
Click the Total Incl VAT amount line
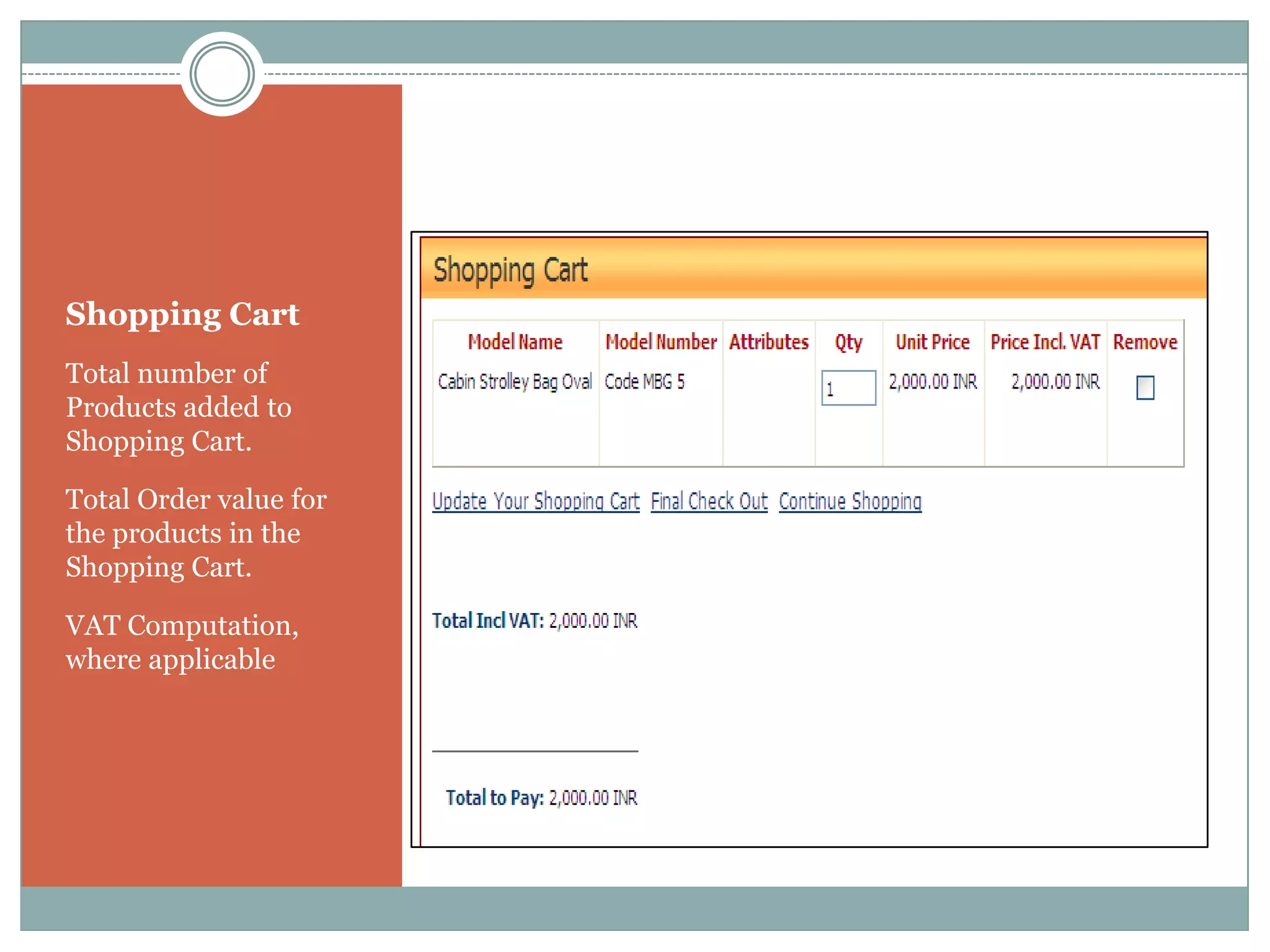point(535,621)
